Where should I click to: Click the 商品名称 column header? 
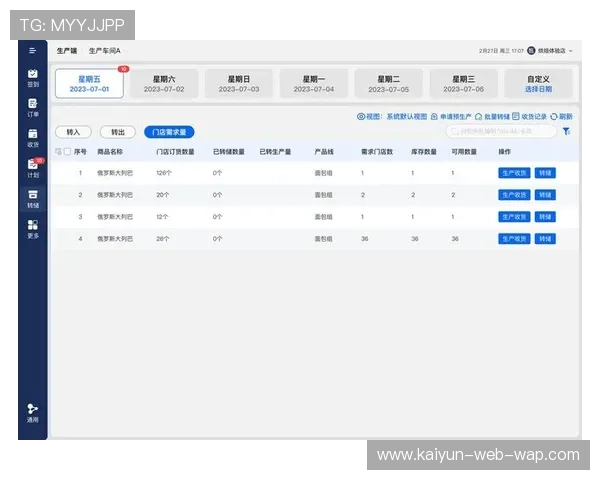(x=110, y=152)
